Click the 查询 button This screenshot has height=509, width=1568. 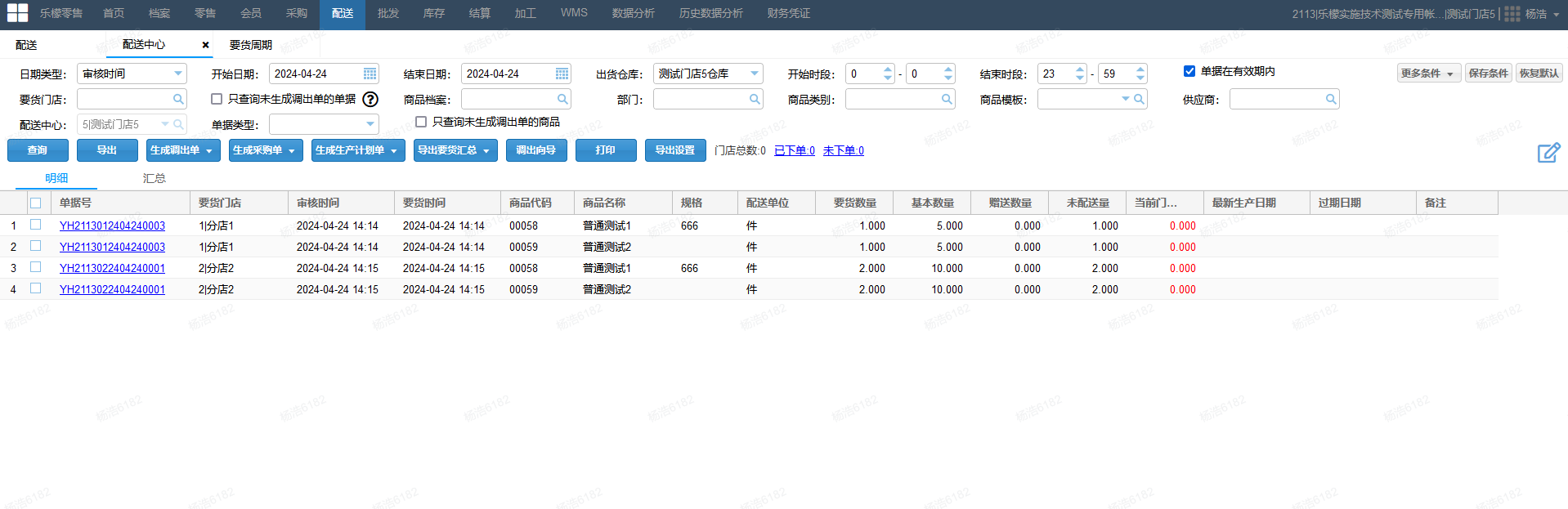[x=38, y=150]
